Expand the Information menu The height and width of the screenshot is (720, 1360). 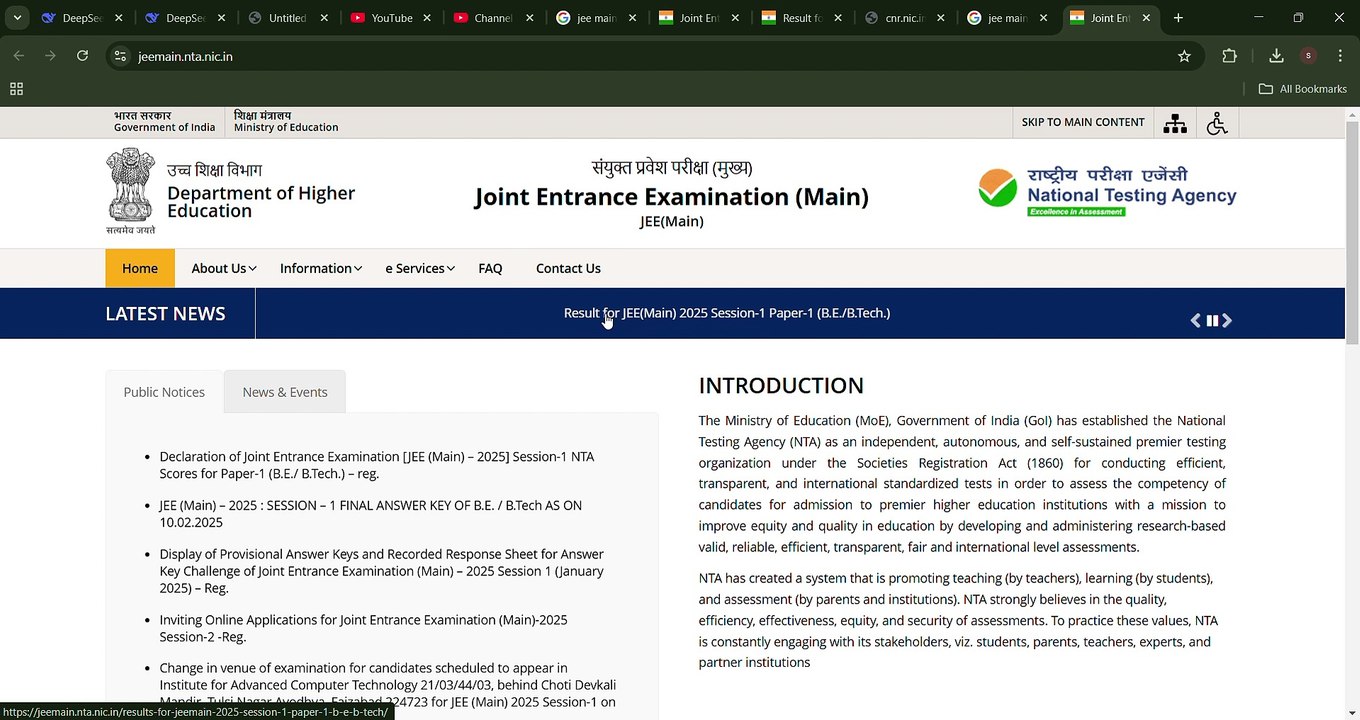point(320,268)
